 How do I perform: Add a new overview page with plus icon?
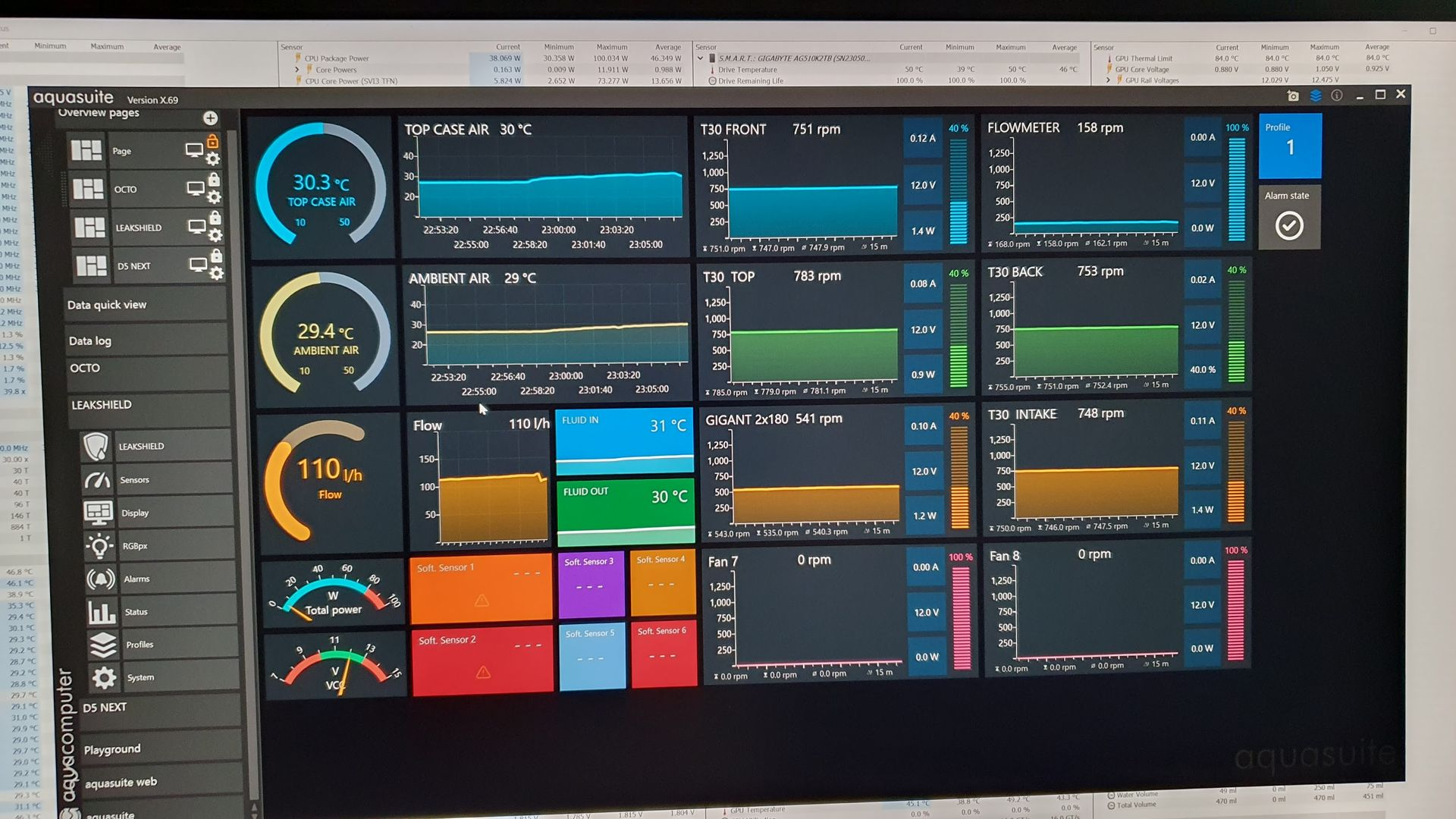(x=210, y=118)
